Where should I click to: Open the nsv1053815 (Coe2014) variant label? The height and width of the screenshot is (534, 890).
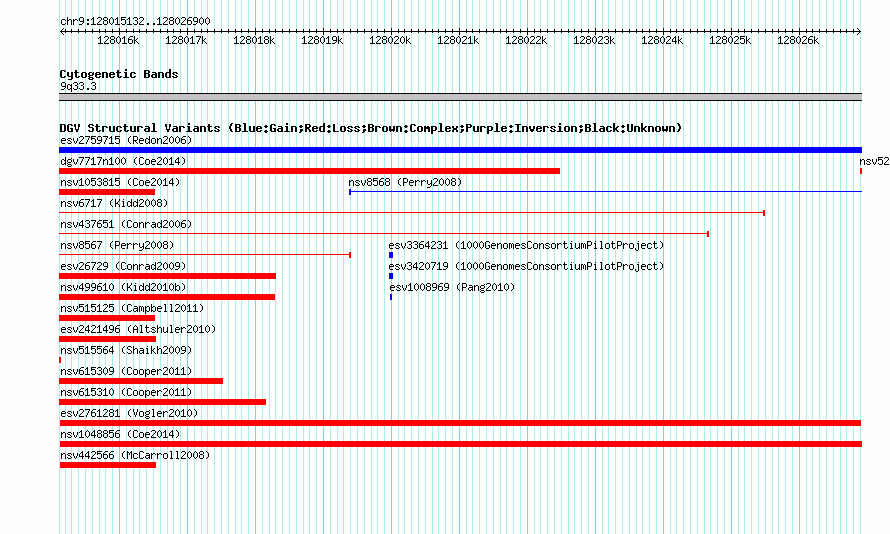[x=120, y=182]
